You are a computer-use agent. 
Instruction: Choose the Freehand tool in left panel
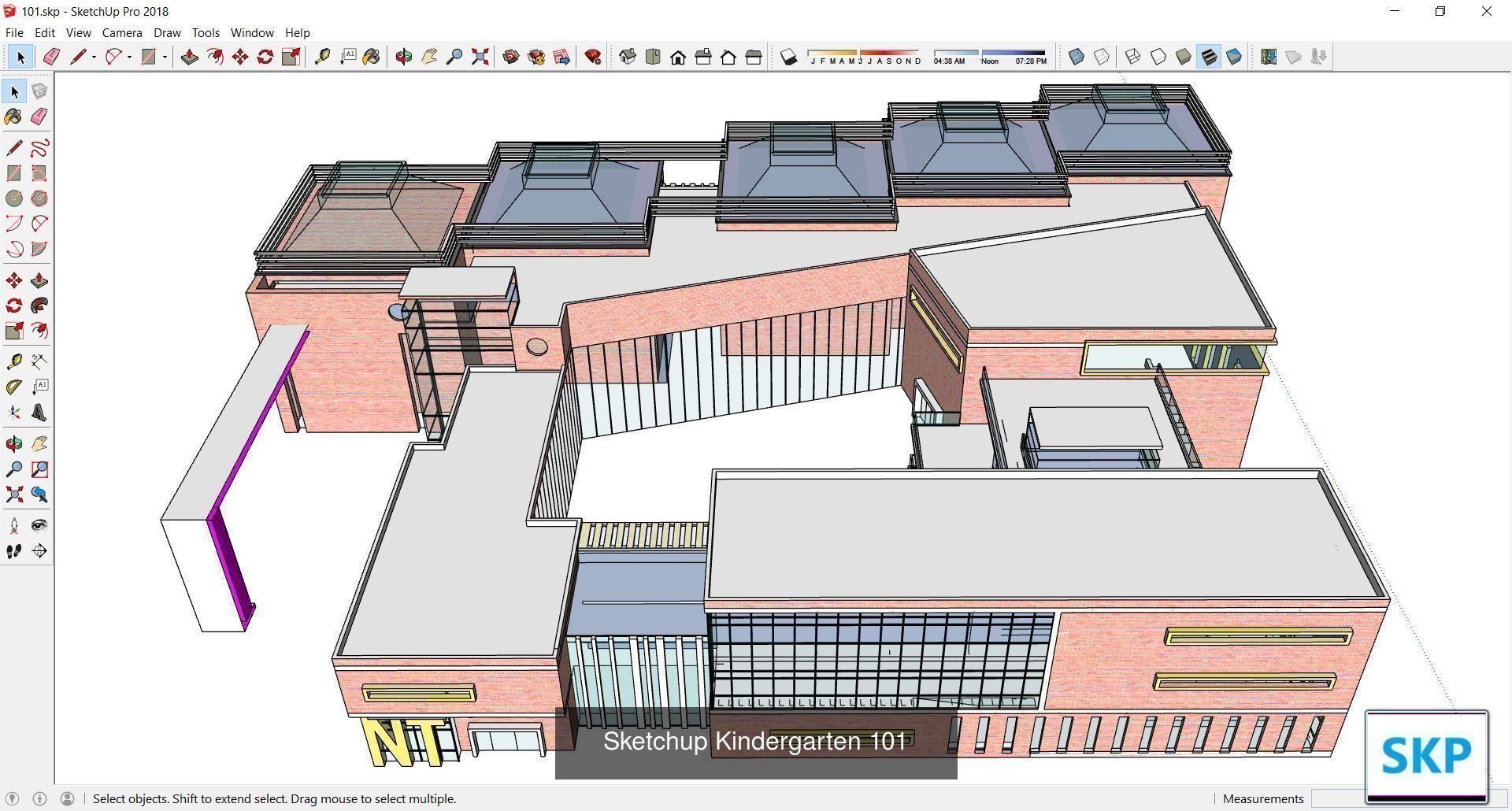click(x=39, y=148)
